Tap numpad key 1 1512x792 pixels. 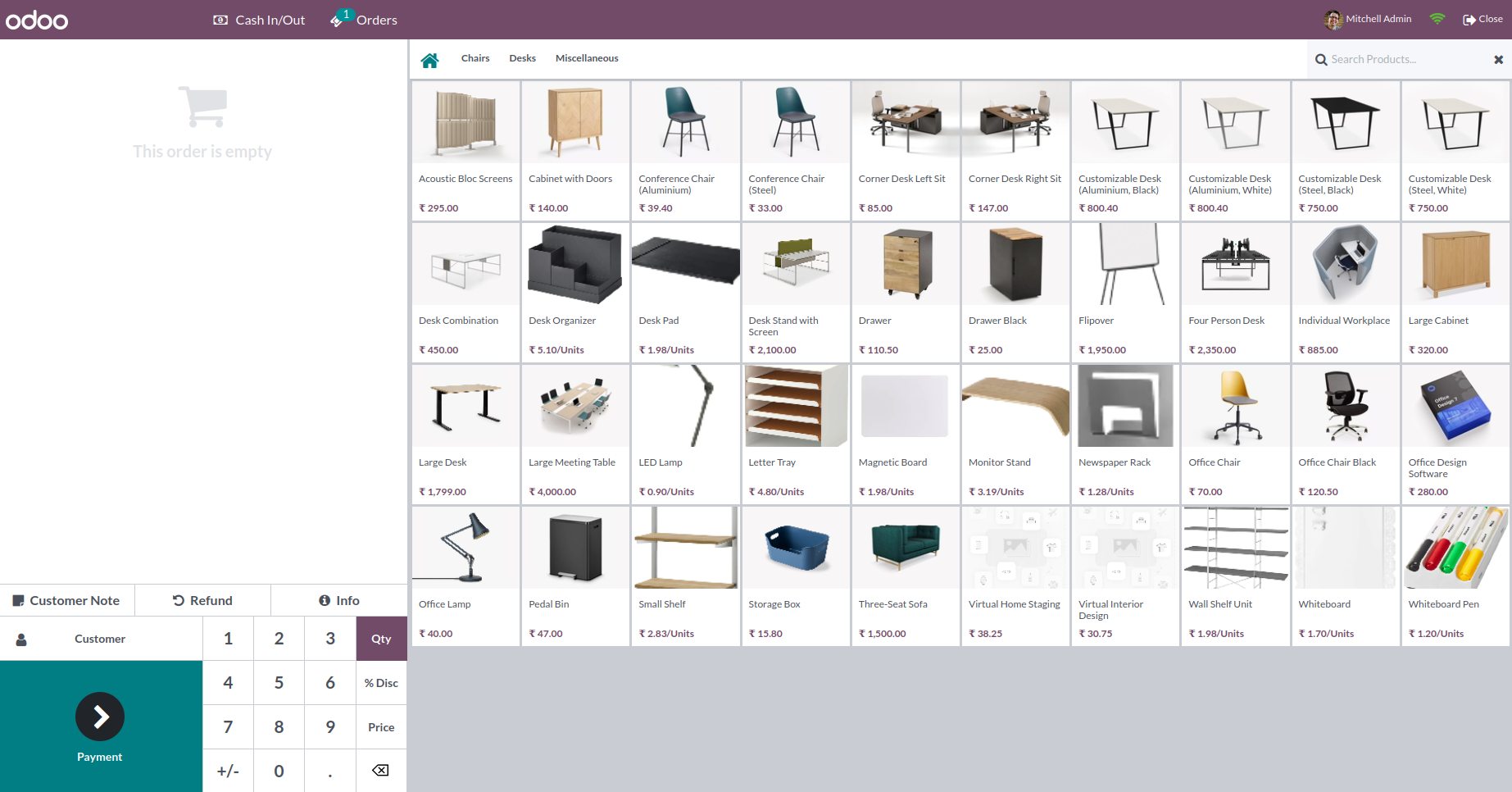click(x=228, y=639)
